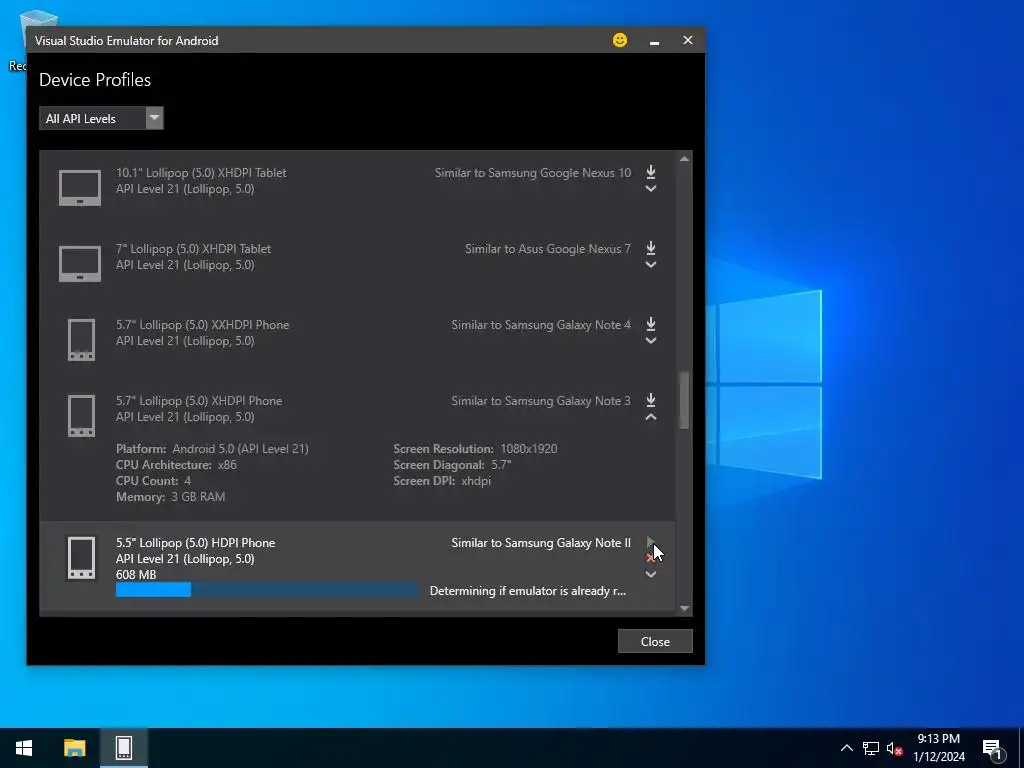Expand details for 5.7" XXHDPI Phone
The height and width of the screenshot is (768, 1024).
(650, 341)
